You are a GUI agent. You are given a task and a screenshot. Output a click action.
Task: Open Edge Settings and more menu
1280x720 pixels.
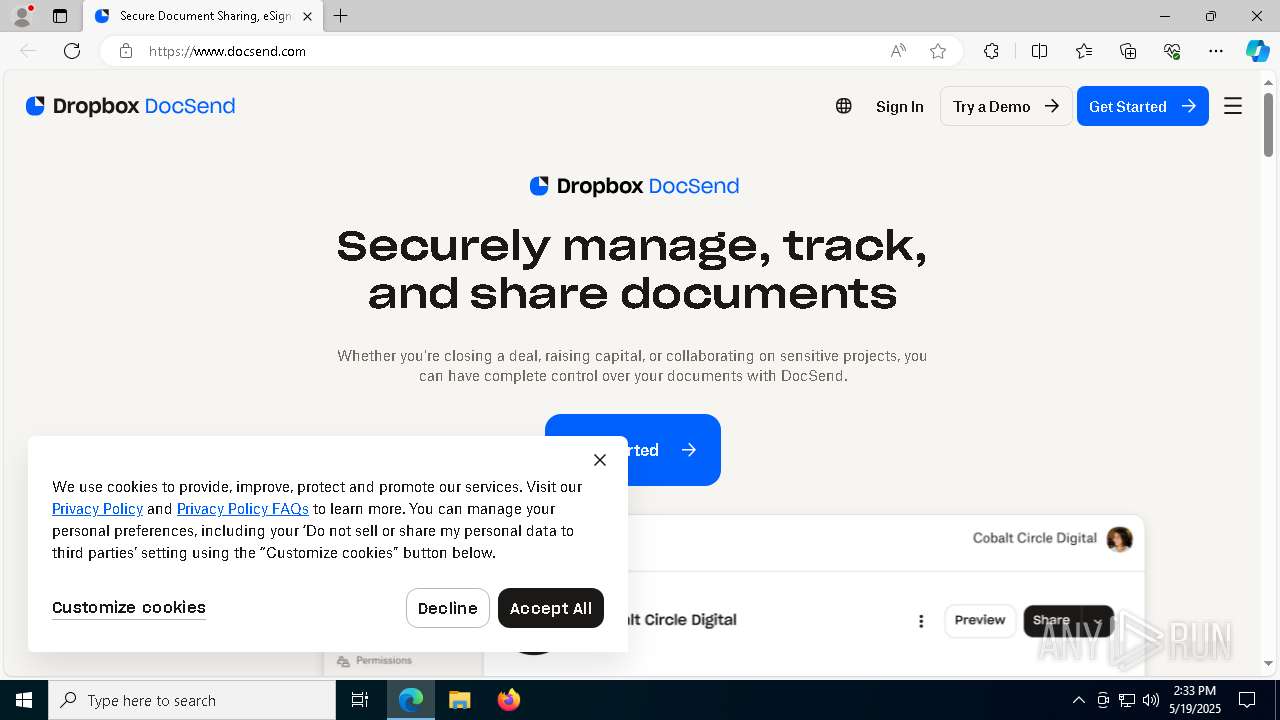[x=1216, y=51]
